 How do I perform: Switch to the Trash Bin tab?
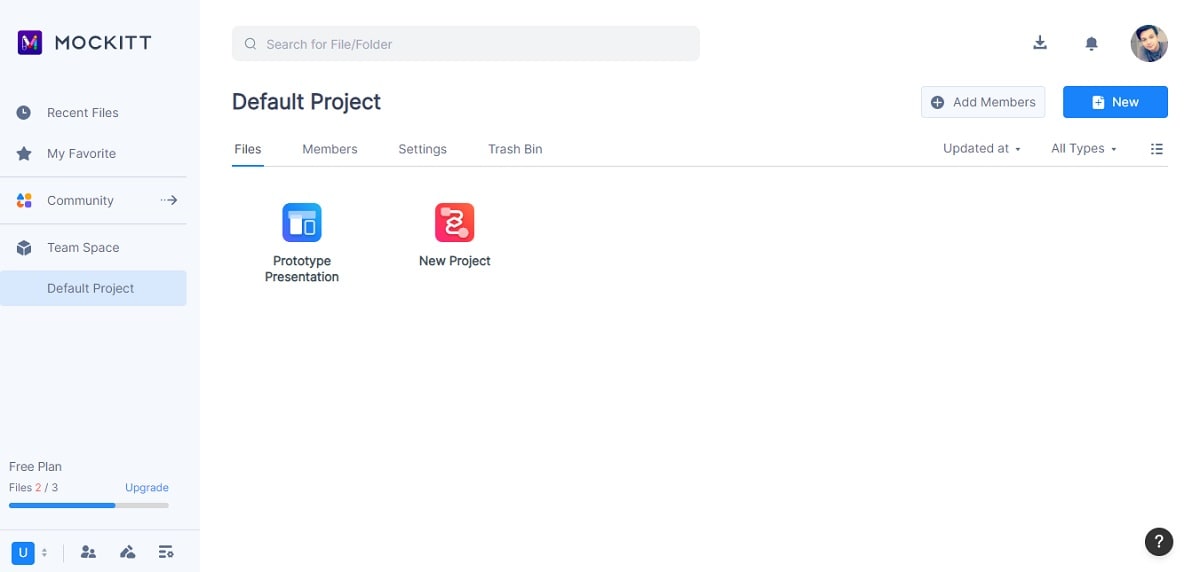pos(515,149)
